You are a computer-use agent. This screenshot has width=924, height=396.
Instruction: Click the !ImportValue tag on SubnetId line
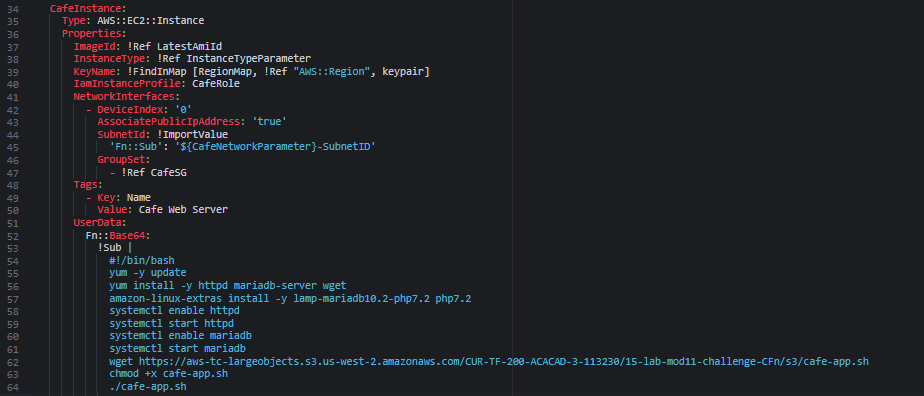click(192, 134)
